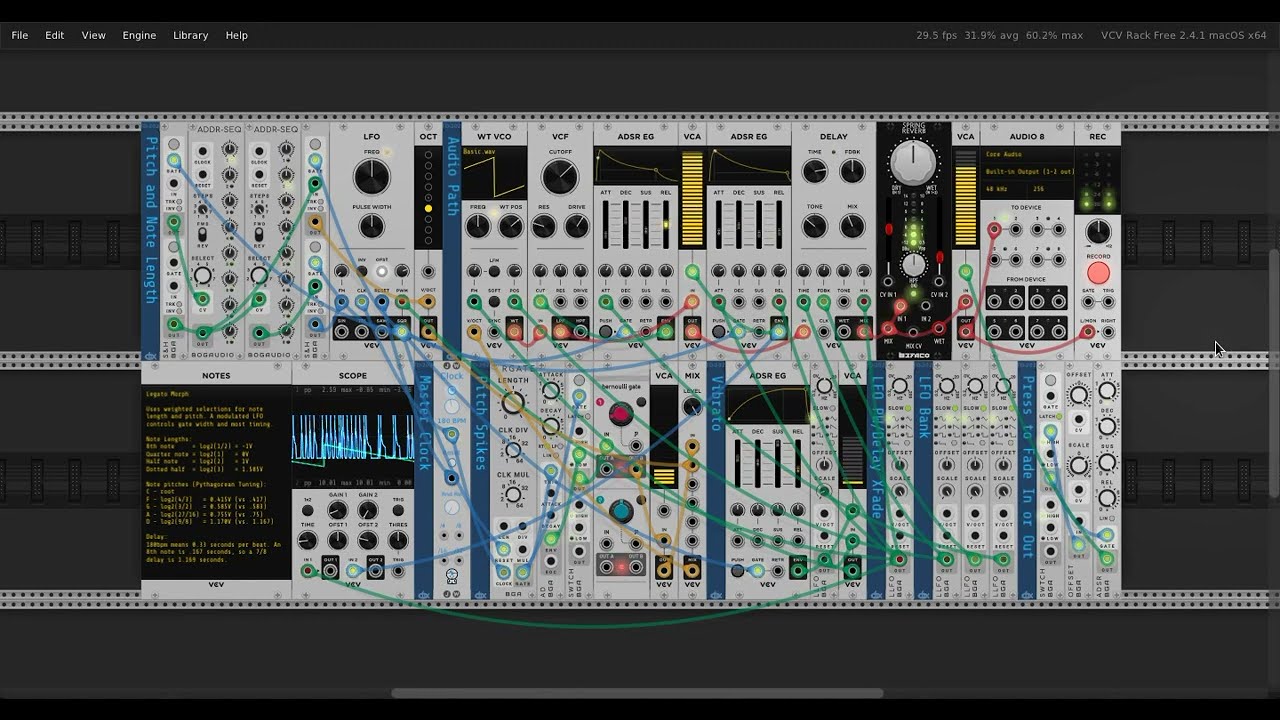Click the RGATE CLK MUL knob

click(x=513, y=495)
